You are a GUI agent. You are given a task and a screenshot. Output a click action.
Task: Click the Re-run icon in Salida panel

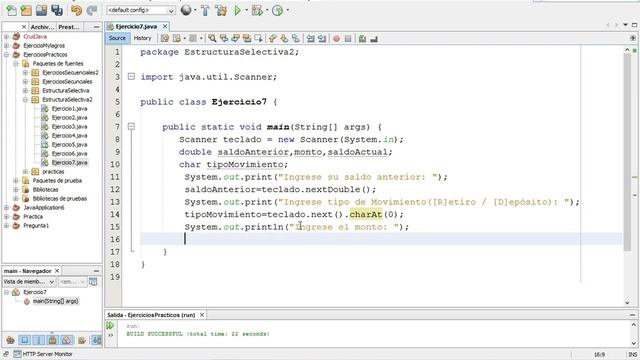110,325
